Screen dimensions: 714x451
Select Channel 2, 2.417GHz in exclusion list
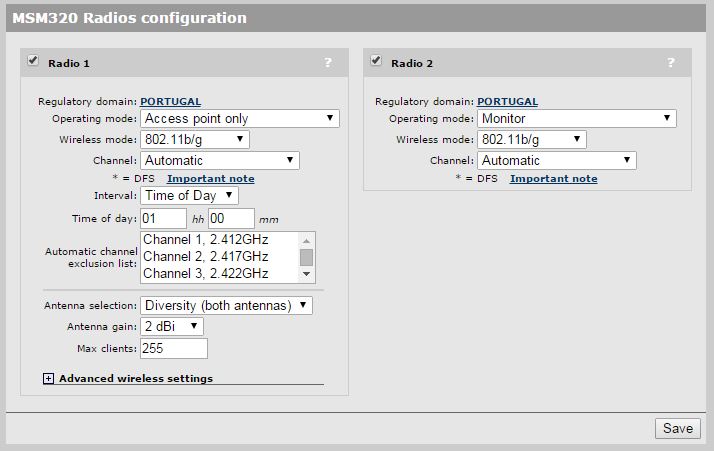pyautogui.click(x=219, y=256)
